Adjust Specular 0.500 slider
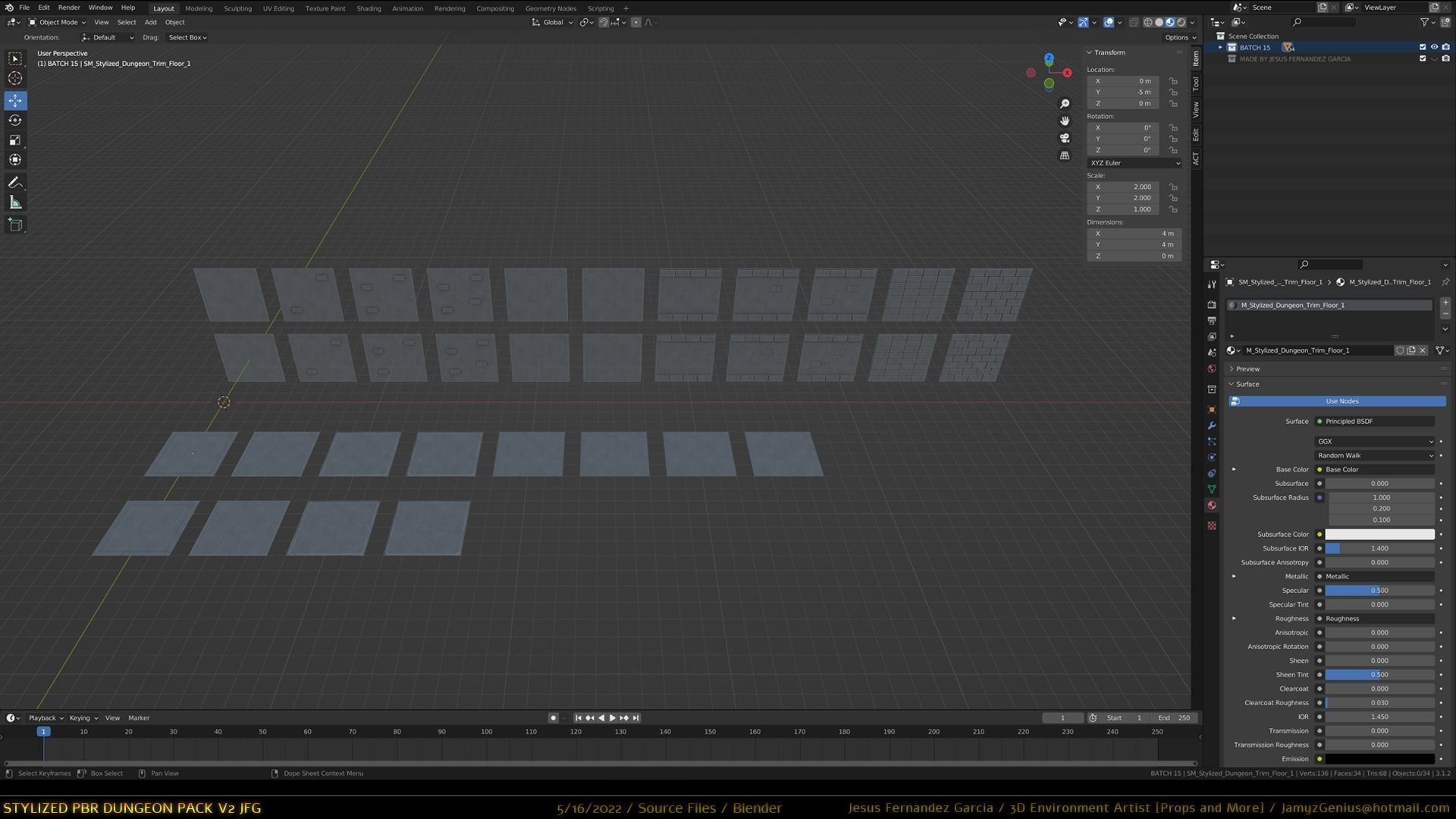 click(x=1379, y=591)
